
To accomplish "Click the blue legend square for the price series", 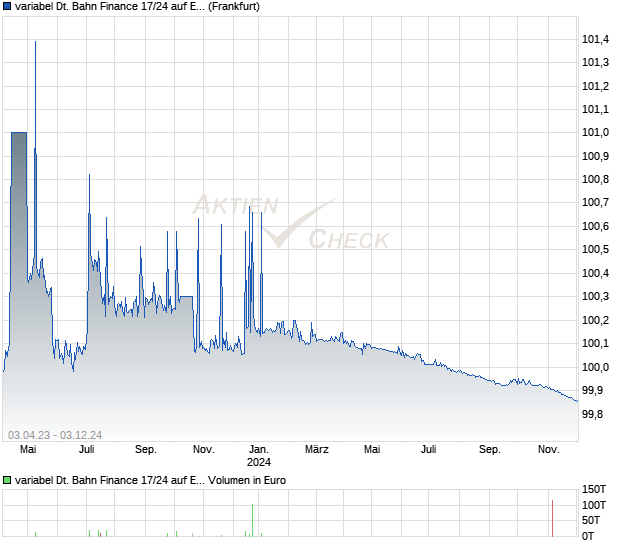I will [x=7, y=6].
